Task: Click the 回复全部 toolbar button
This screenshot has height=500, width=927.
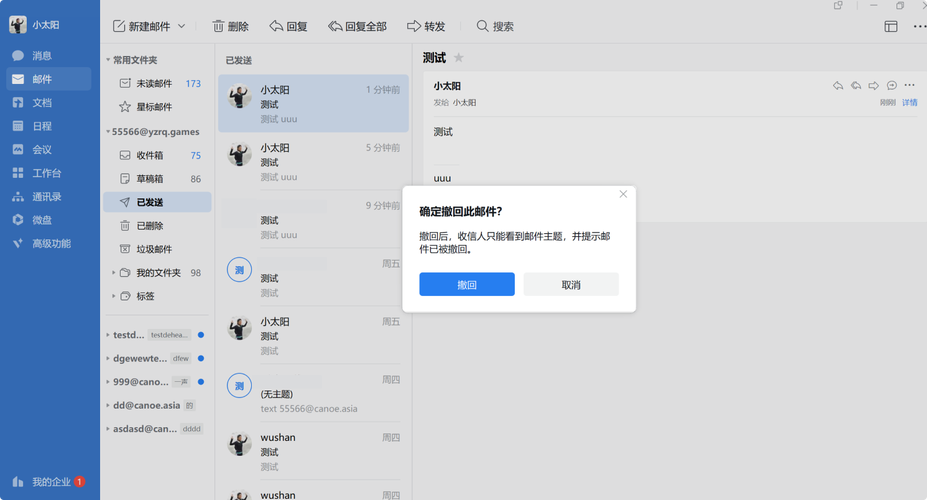Action: coord(358,26)
